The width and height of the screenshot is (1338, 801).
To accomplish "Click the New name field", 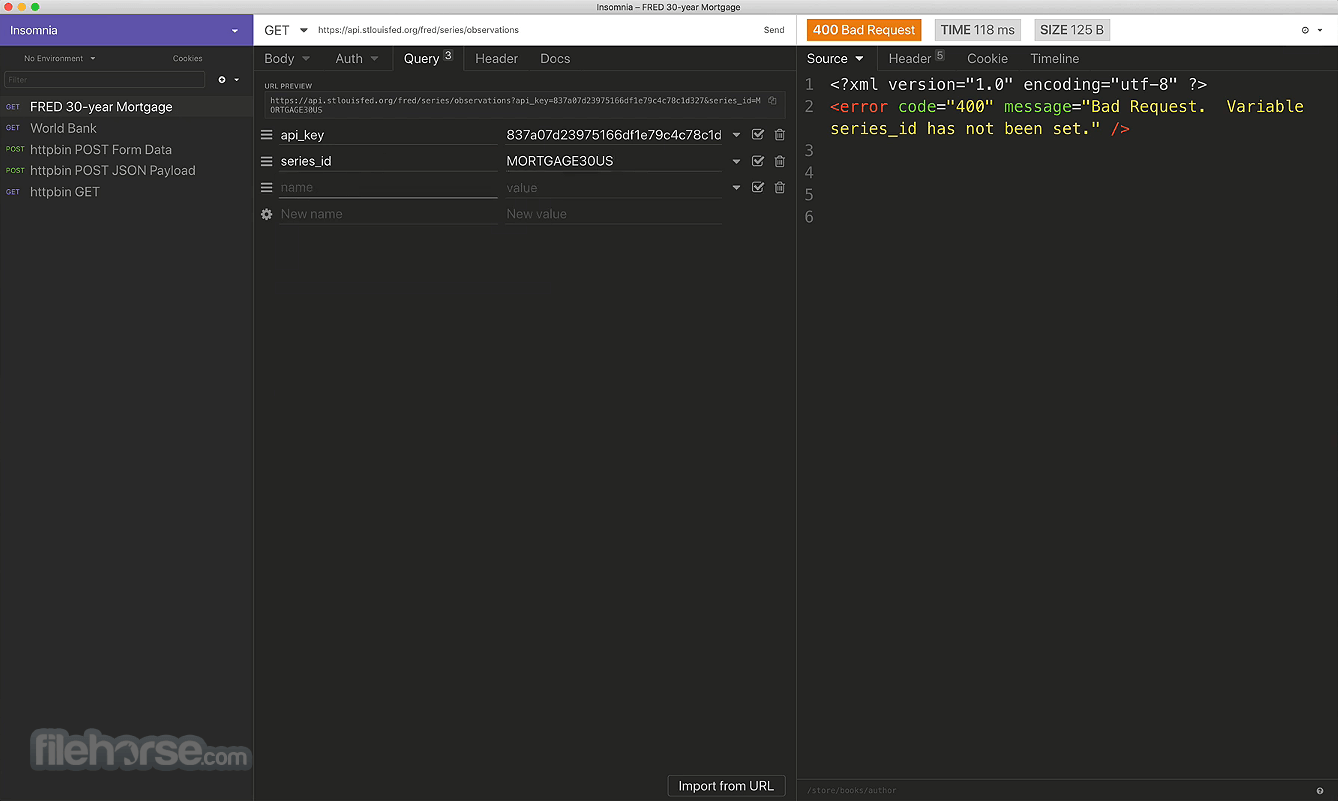I will (x=388, y=214).
